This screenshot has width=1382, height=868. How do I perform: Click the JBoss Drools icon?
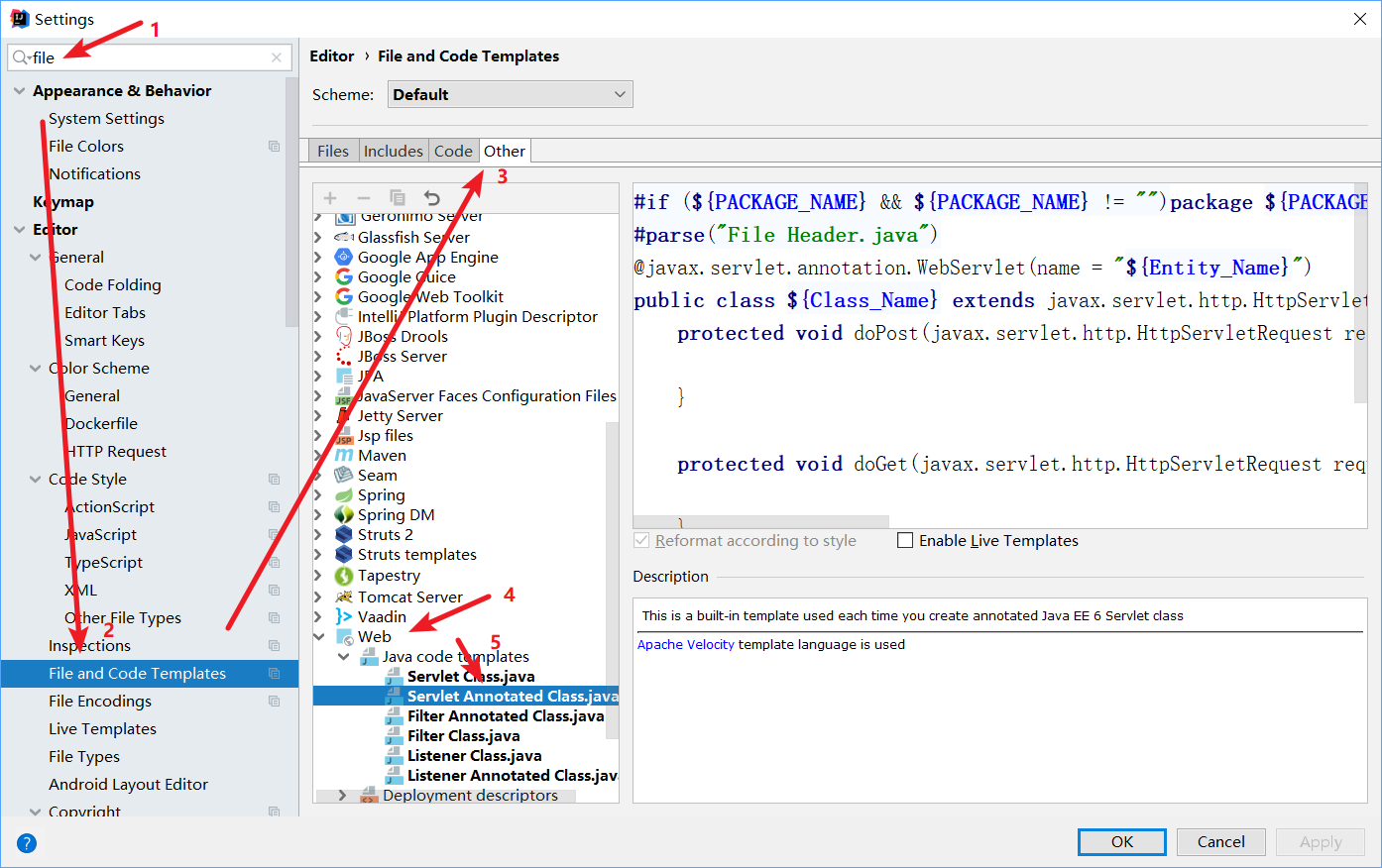click(x=344, y=336)
